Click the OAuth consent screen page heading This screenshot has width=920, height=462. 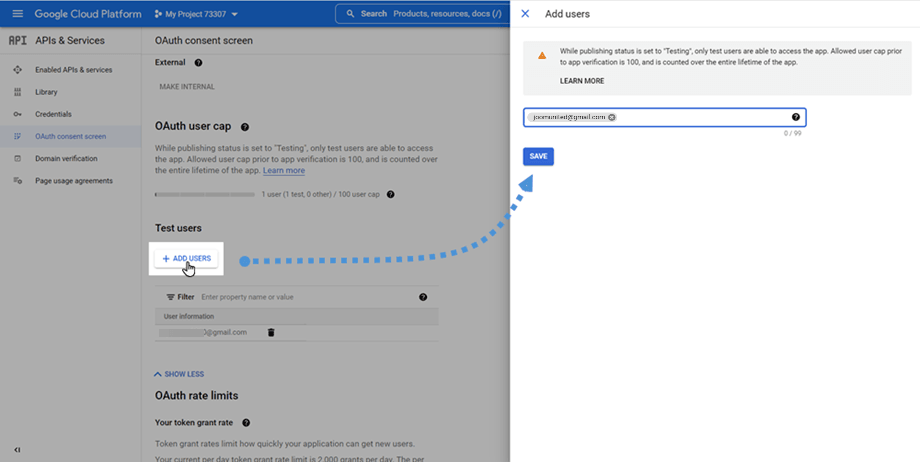point(204,41)
